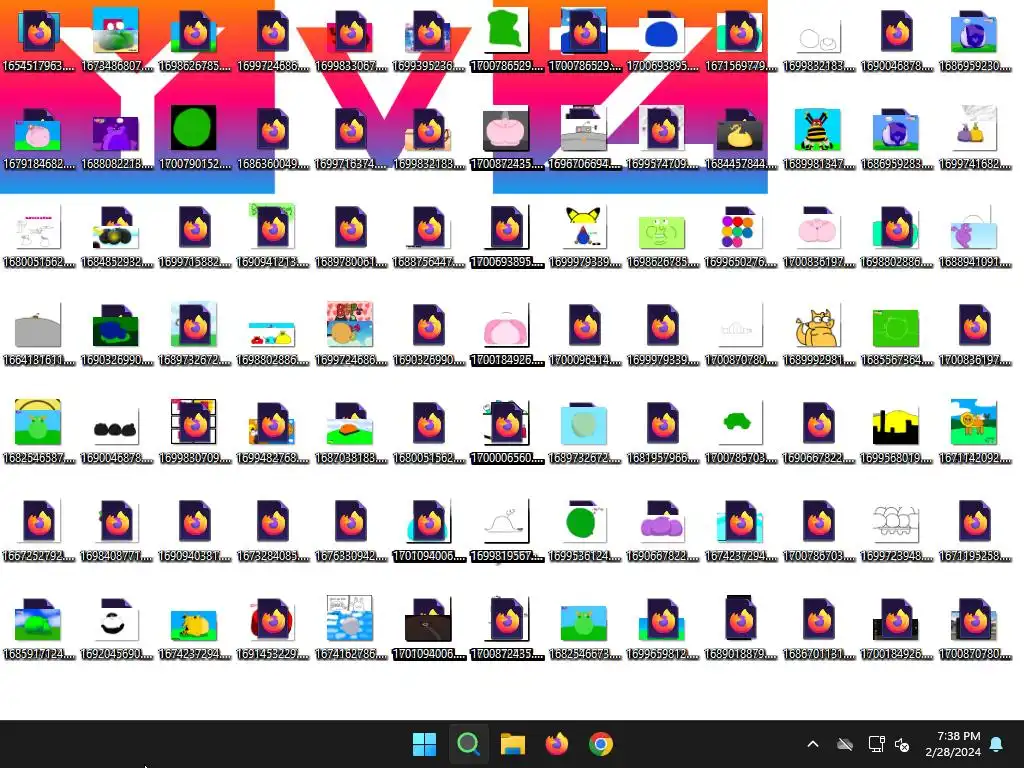Show hidden system tray icons
Image resolution: width=1024 pixels, height=768 pixels.
point(813,744)
